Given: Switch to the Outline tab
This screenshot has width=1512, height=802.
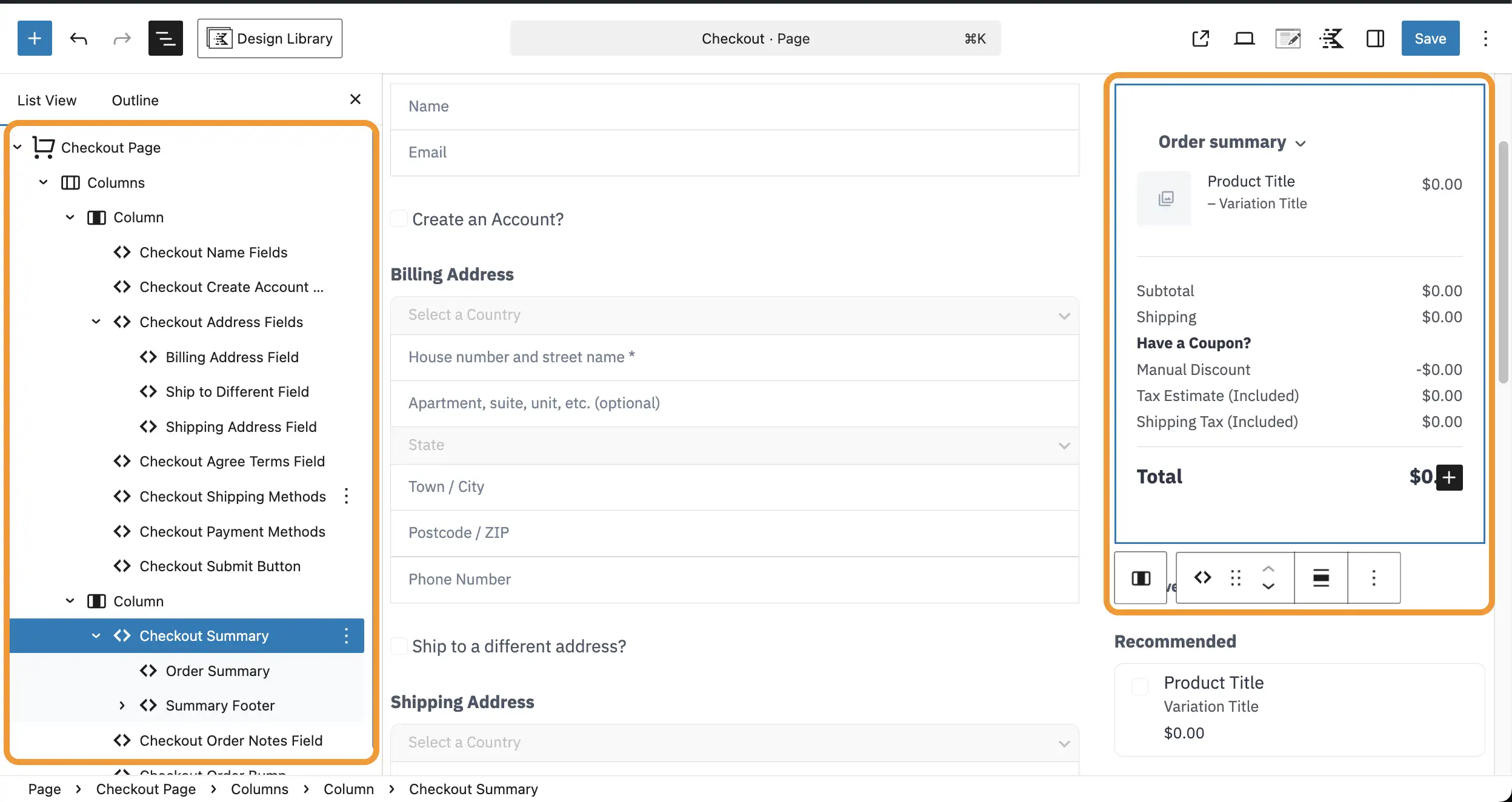Looking at the screenshot, I should click(x=135, y=100).
